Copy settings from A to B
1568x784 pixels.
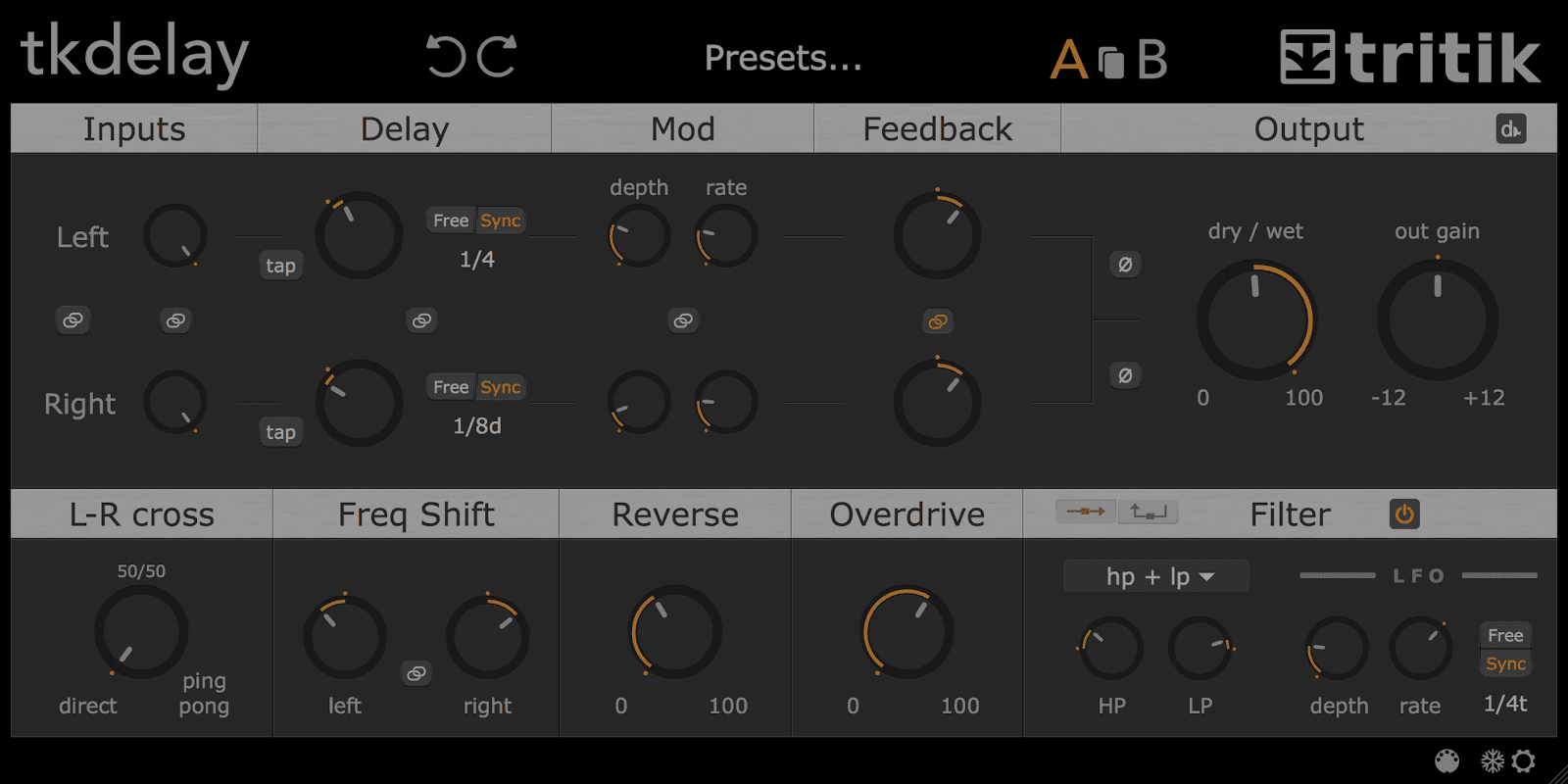pyautogui.click(x=1111, y=62)
